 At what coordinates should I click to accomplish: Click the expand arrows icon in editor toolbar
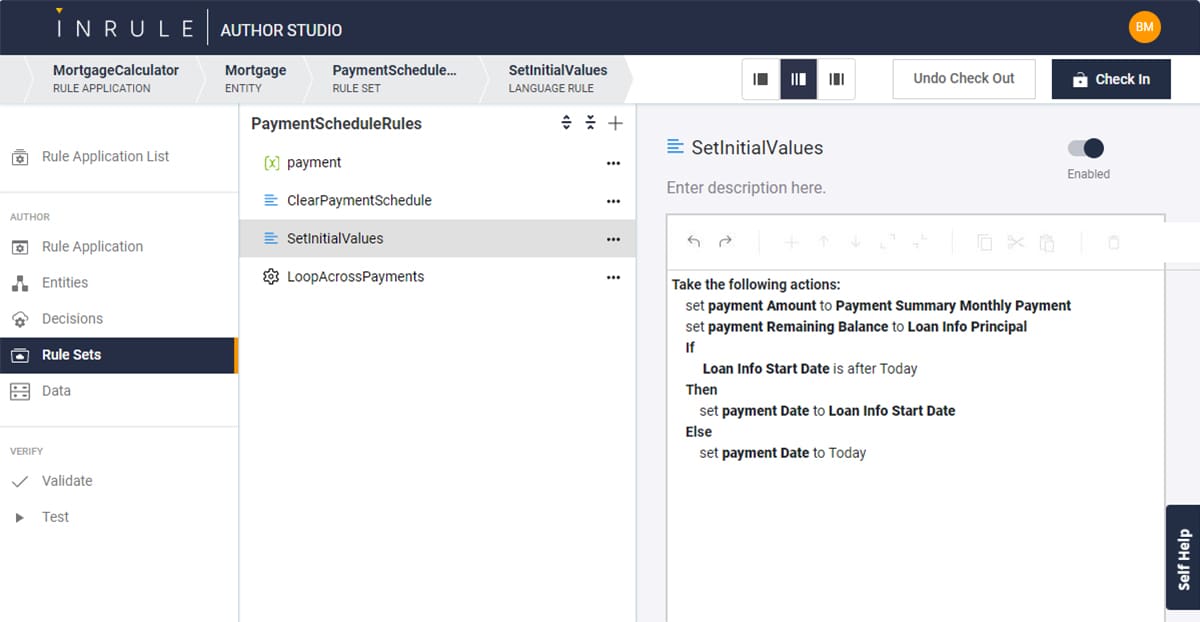tap(888, 242)
